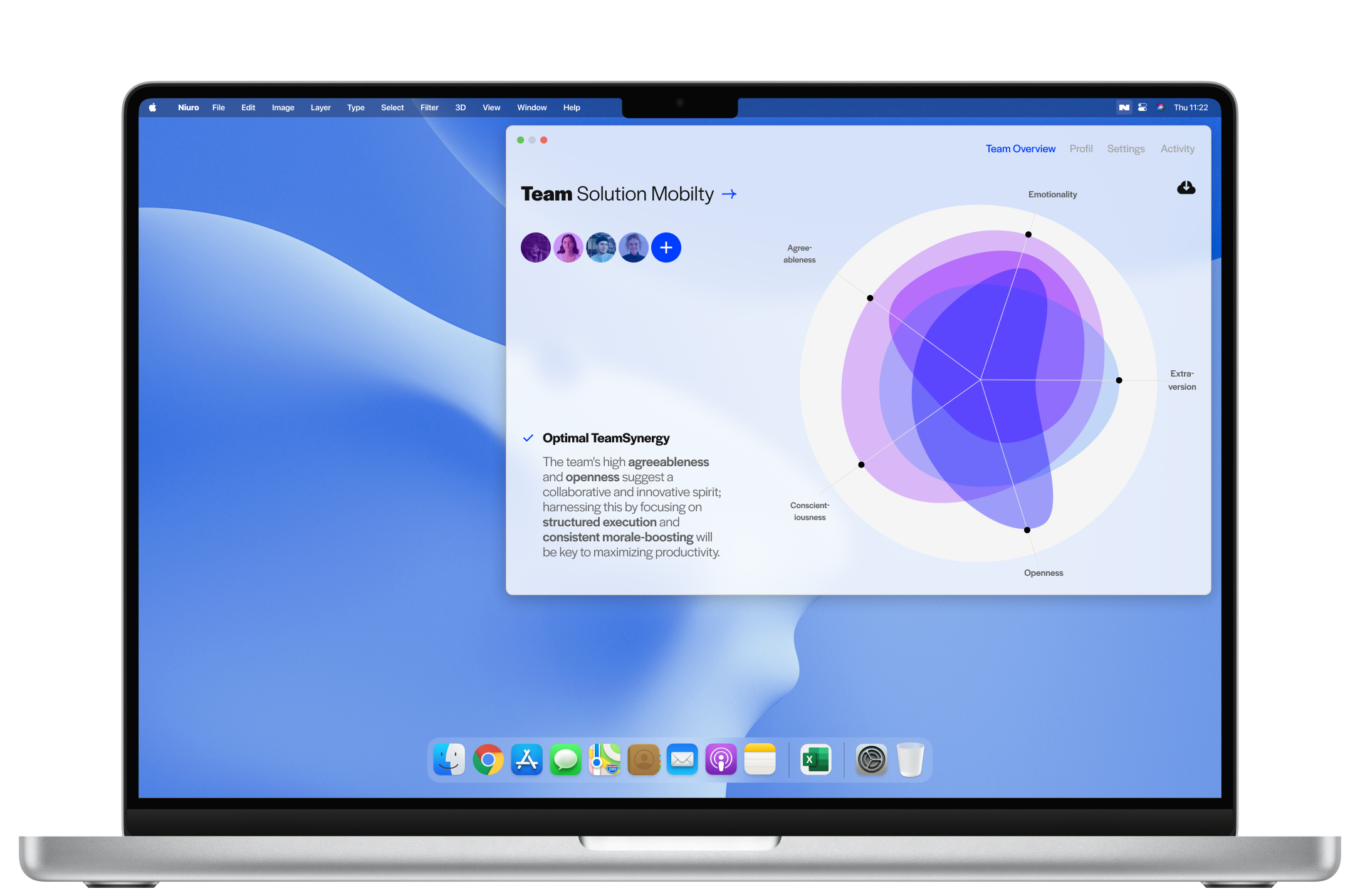Switch to the Activity tab
The height and width of the screenshot is (896, 1360).
pyautogui.click(x=1177, y=149)
